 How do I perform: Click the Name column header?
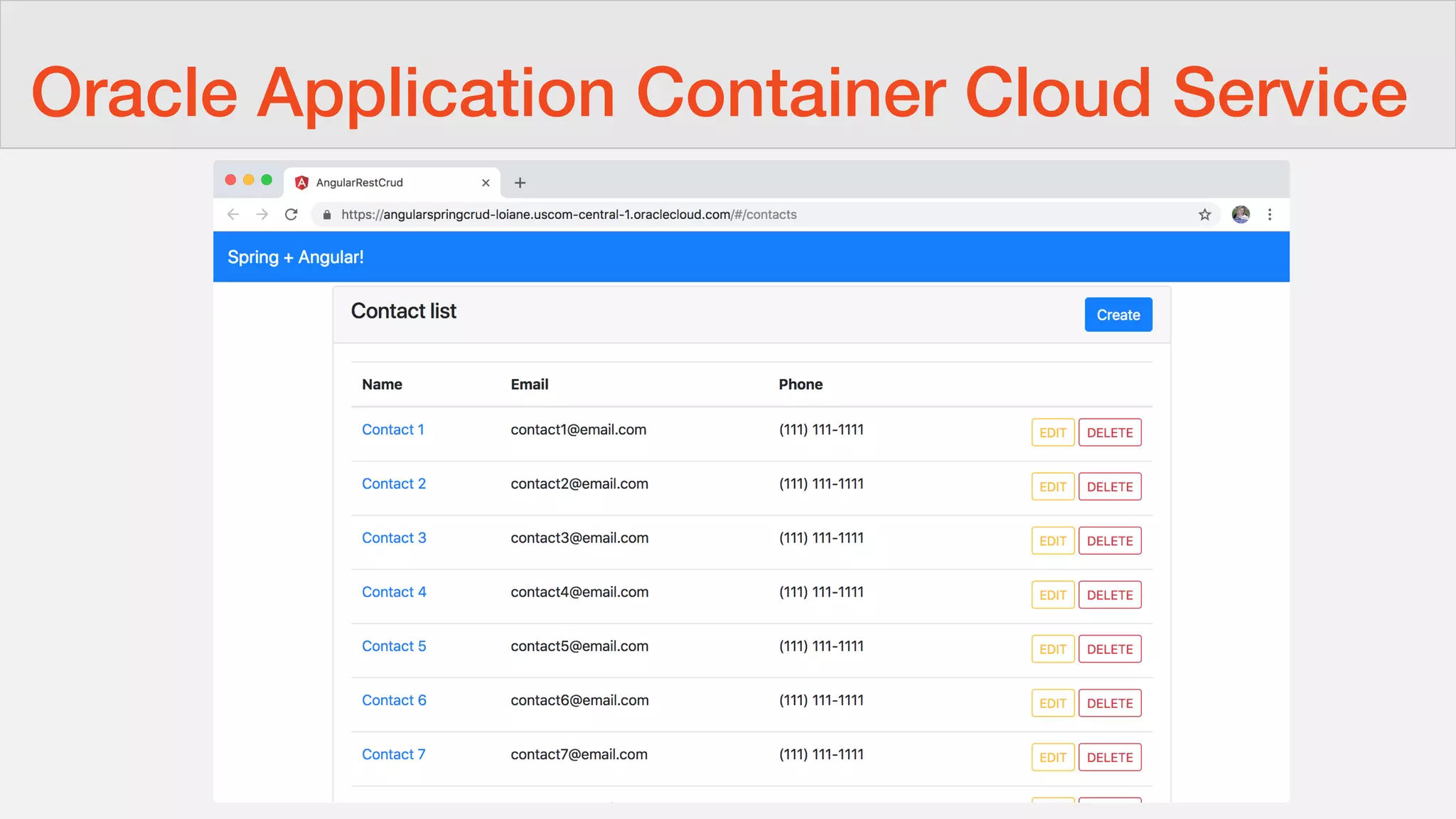click(382, 384)
